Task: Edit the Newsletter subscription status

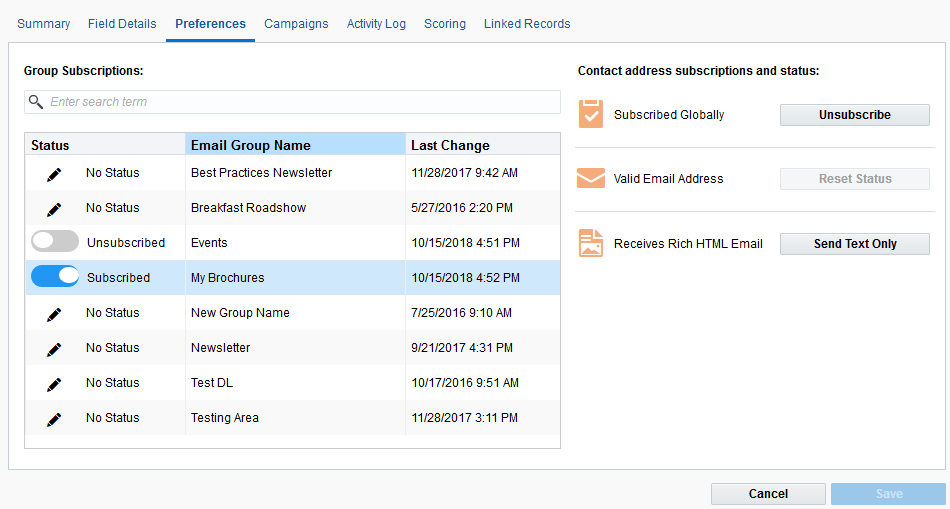Action: (x=54, y=349)
